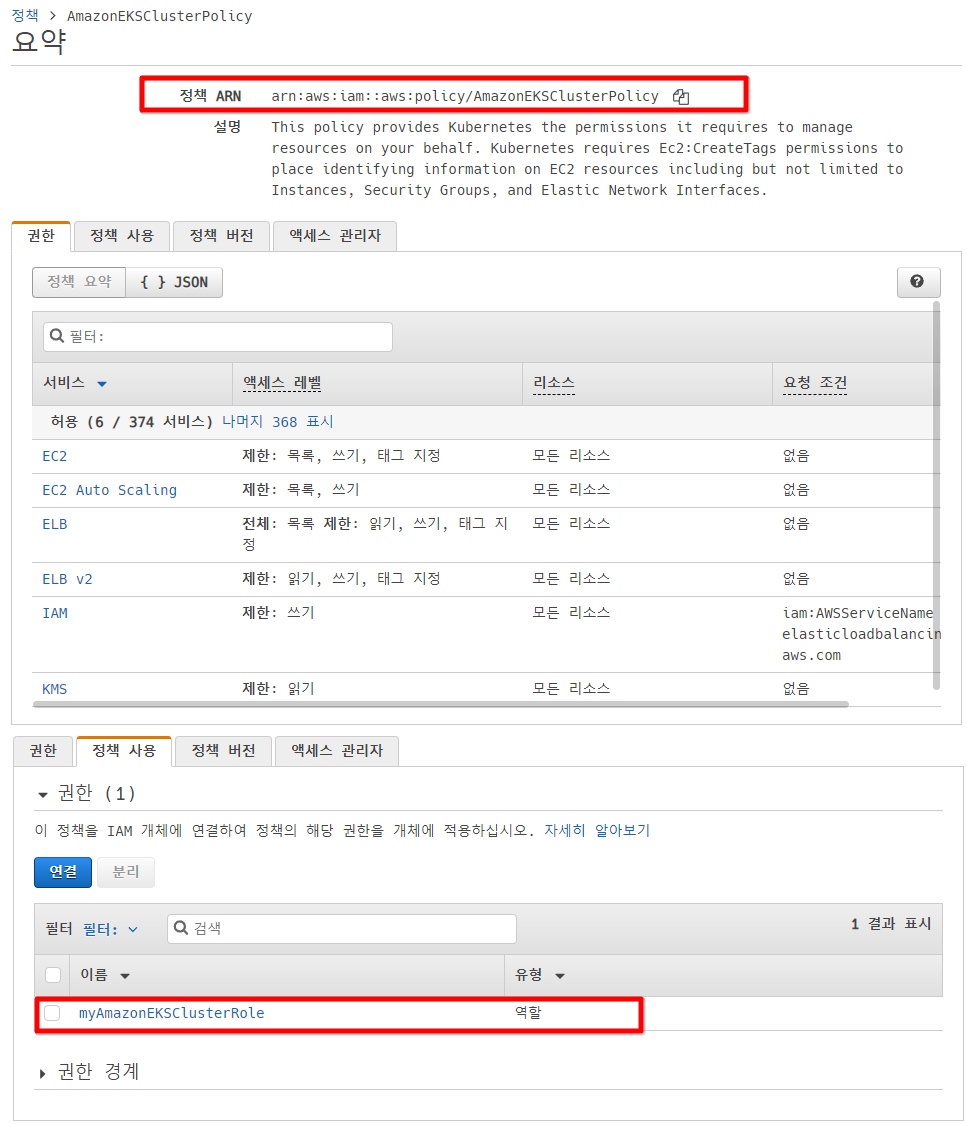Sort by the 서비스 column arrow
Image resolution: width=967 pixels, height=1124 pixels.
coord(102,384)
